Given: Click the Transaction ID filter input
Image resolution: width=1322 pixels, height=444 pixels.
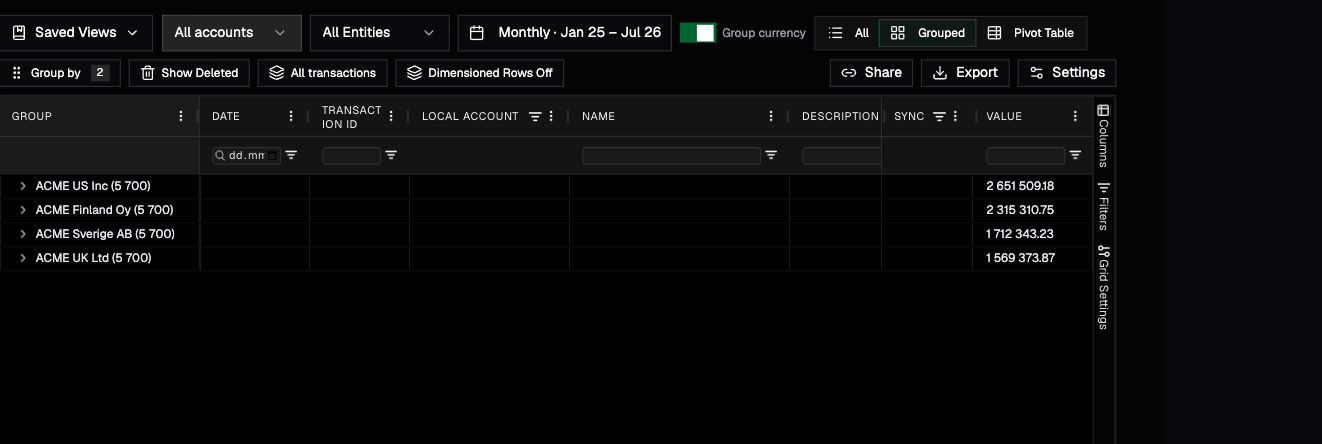Looking at the screenshot, I should click(351, 156).
